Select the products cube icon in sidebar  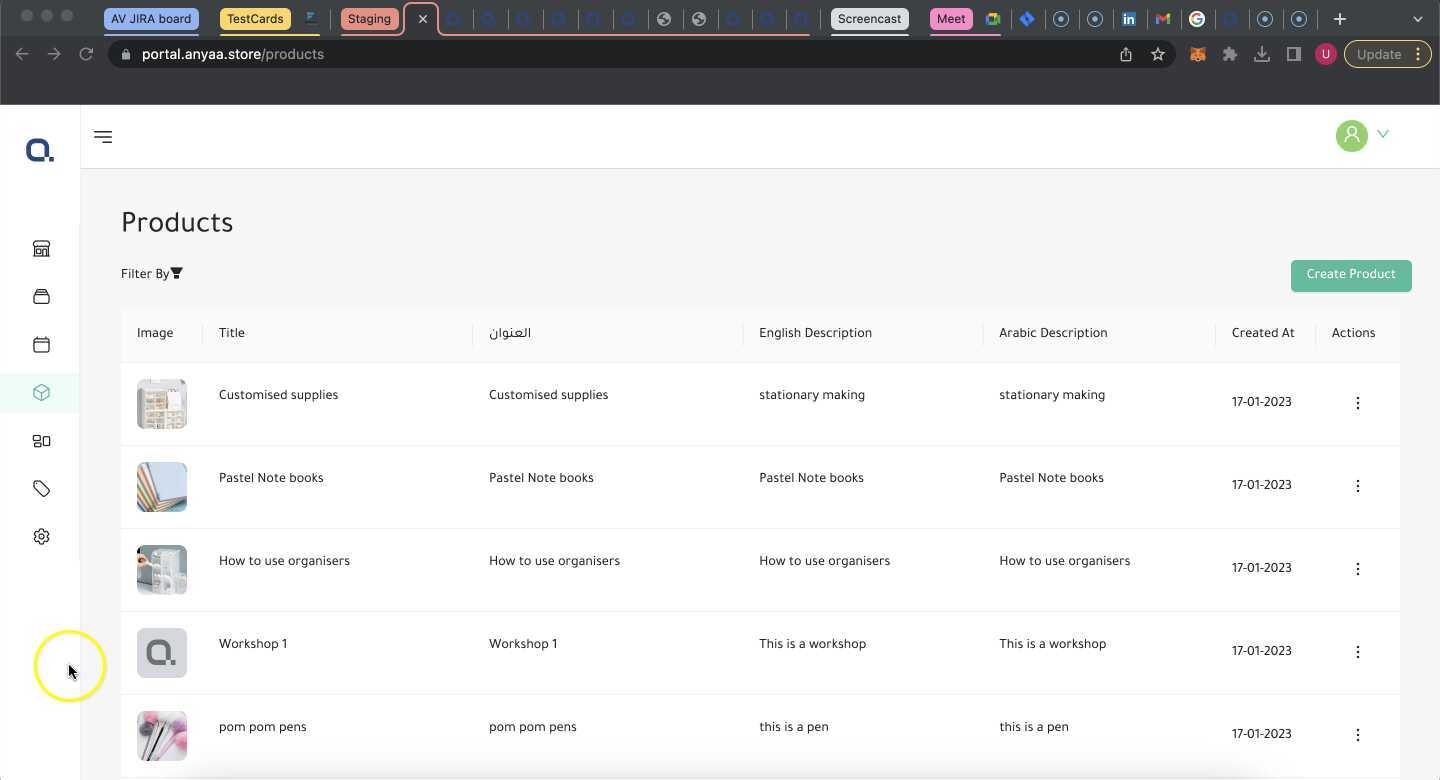pyautogui.click(x=41, y=393)
